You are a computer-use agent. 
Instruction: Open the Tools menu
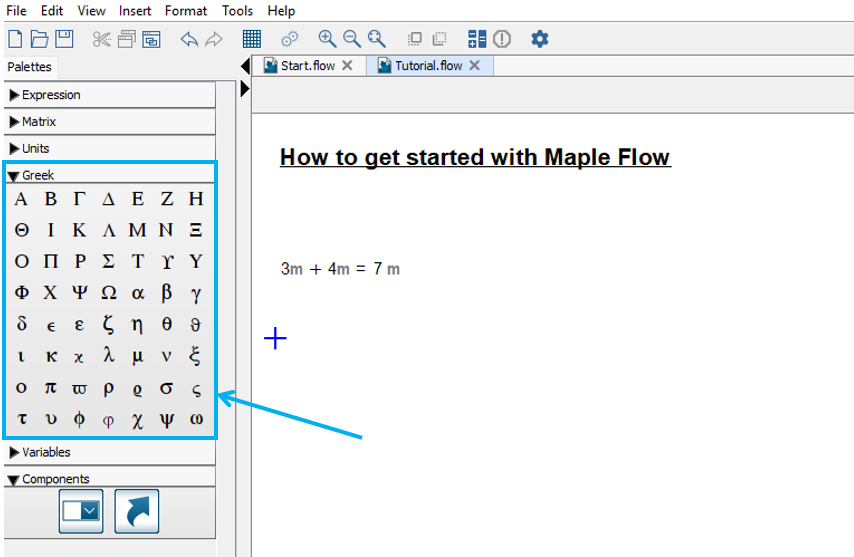click(237, 11)
